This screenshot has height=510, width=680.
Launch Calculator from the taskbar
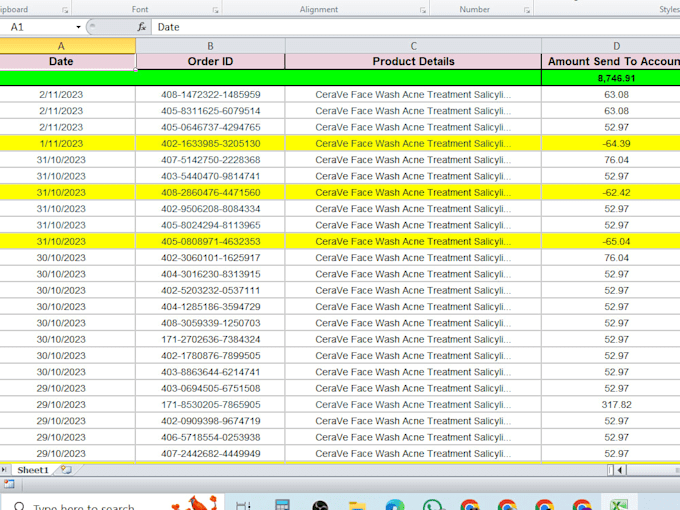tap(282, 505)
